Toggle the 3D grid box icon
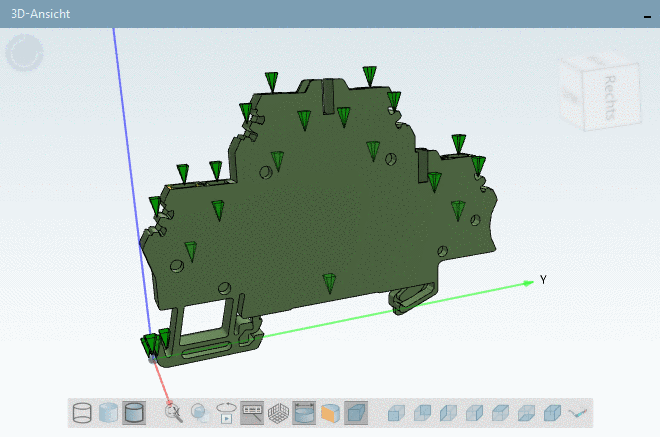Viewport: 660px width, 437px height. pyautogui.click(x=278, y=413)
